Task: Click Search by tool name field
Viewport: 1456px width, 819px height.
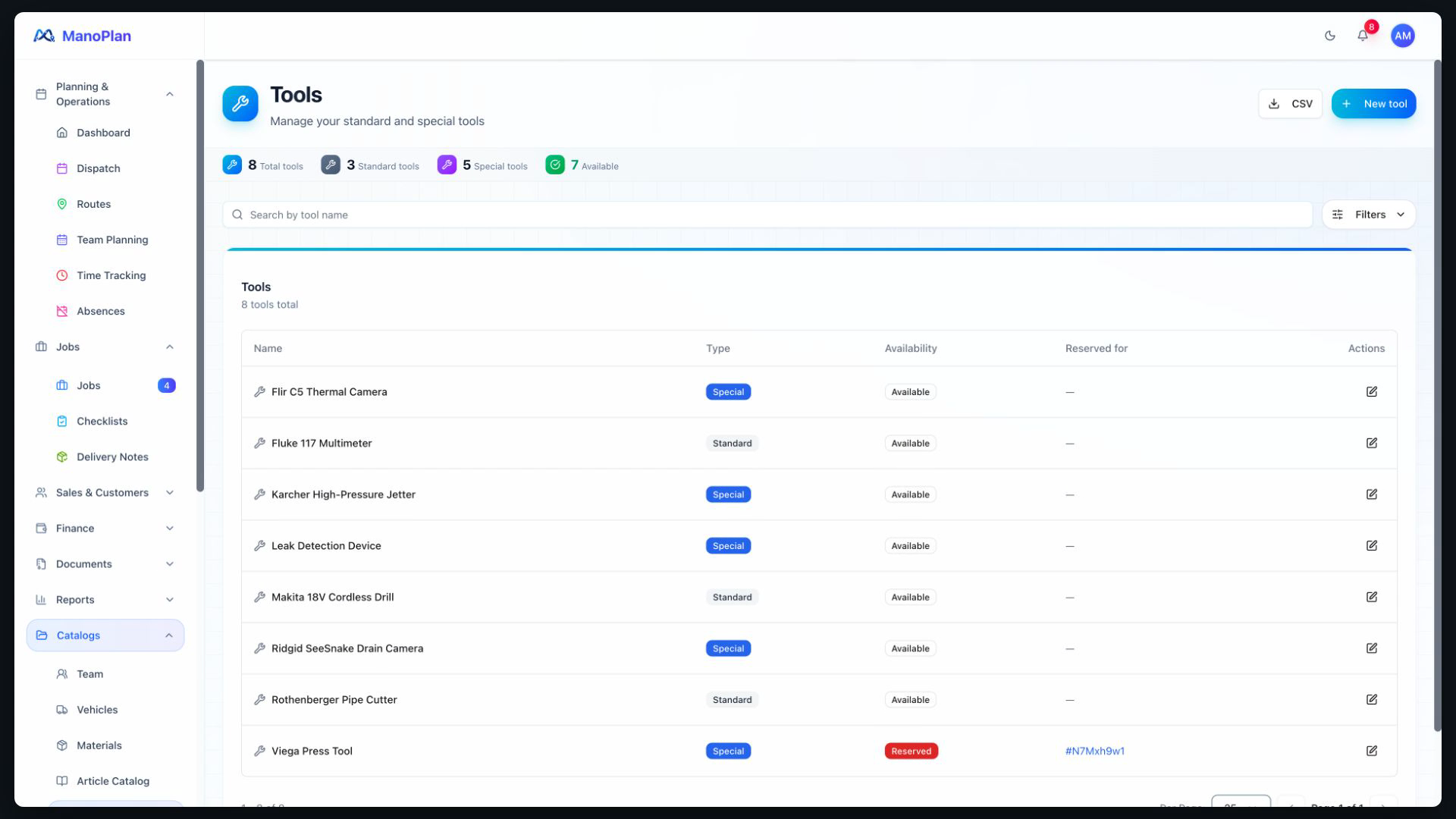Action: click(767, 215)
